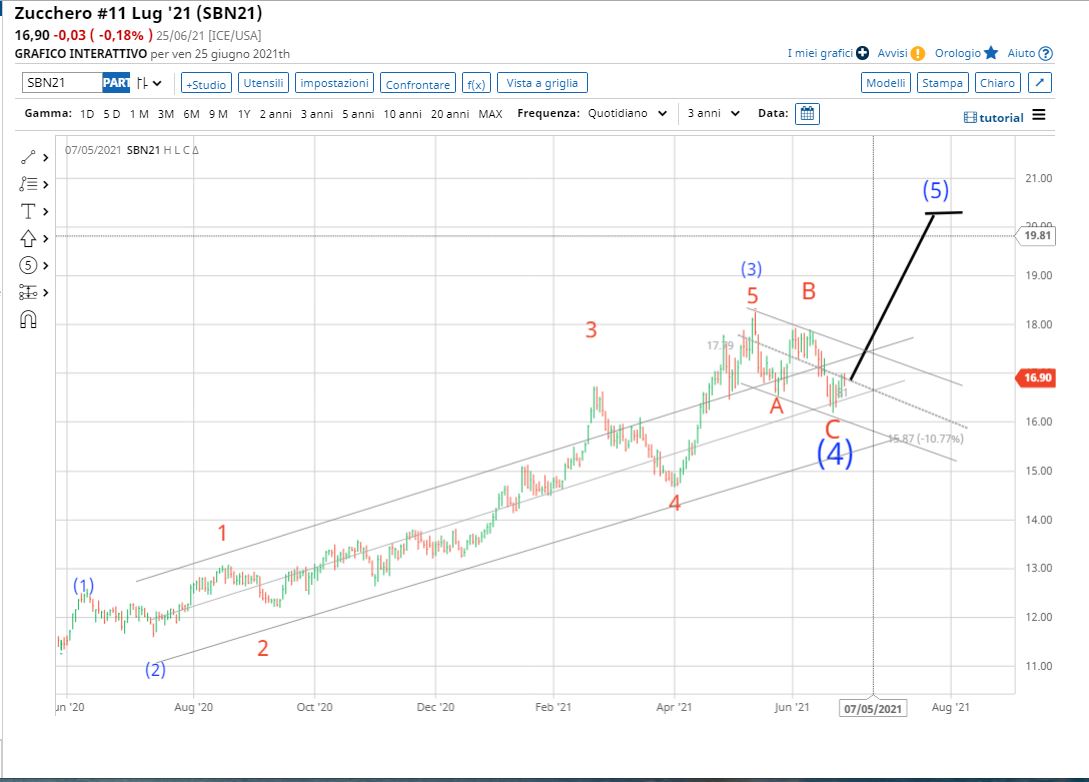Click the 19.81 crosshair price label

(1037, 235)
